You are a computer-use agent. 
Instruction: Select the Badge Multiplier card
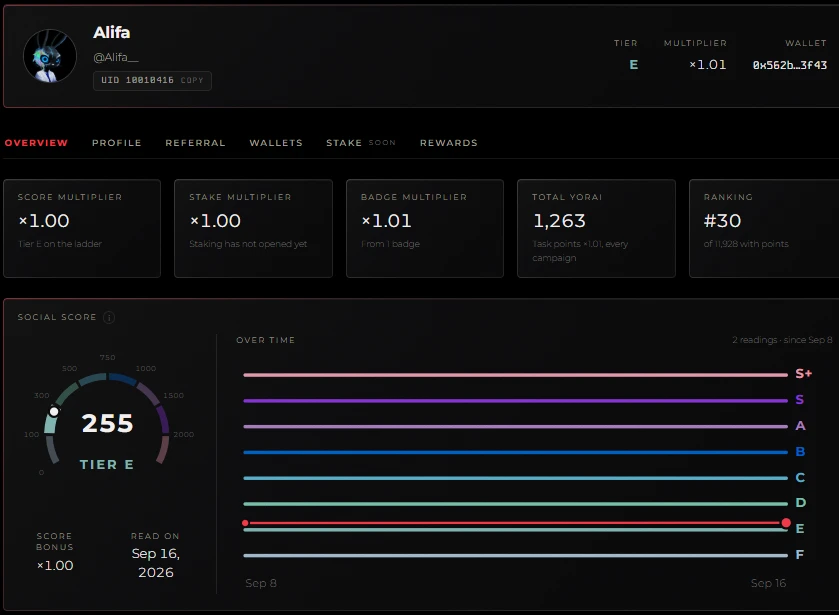pos(425,229)
